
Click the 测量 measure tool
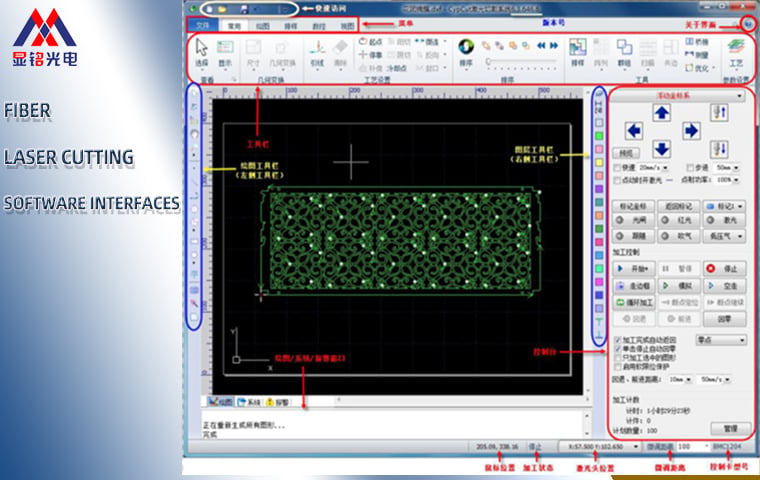(697, 55)
